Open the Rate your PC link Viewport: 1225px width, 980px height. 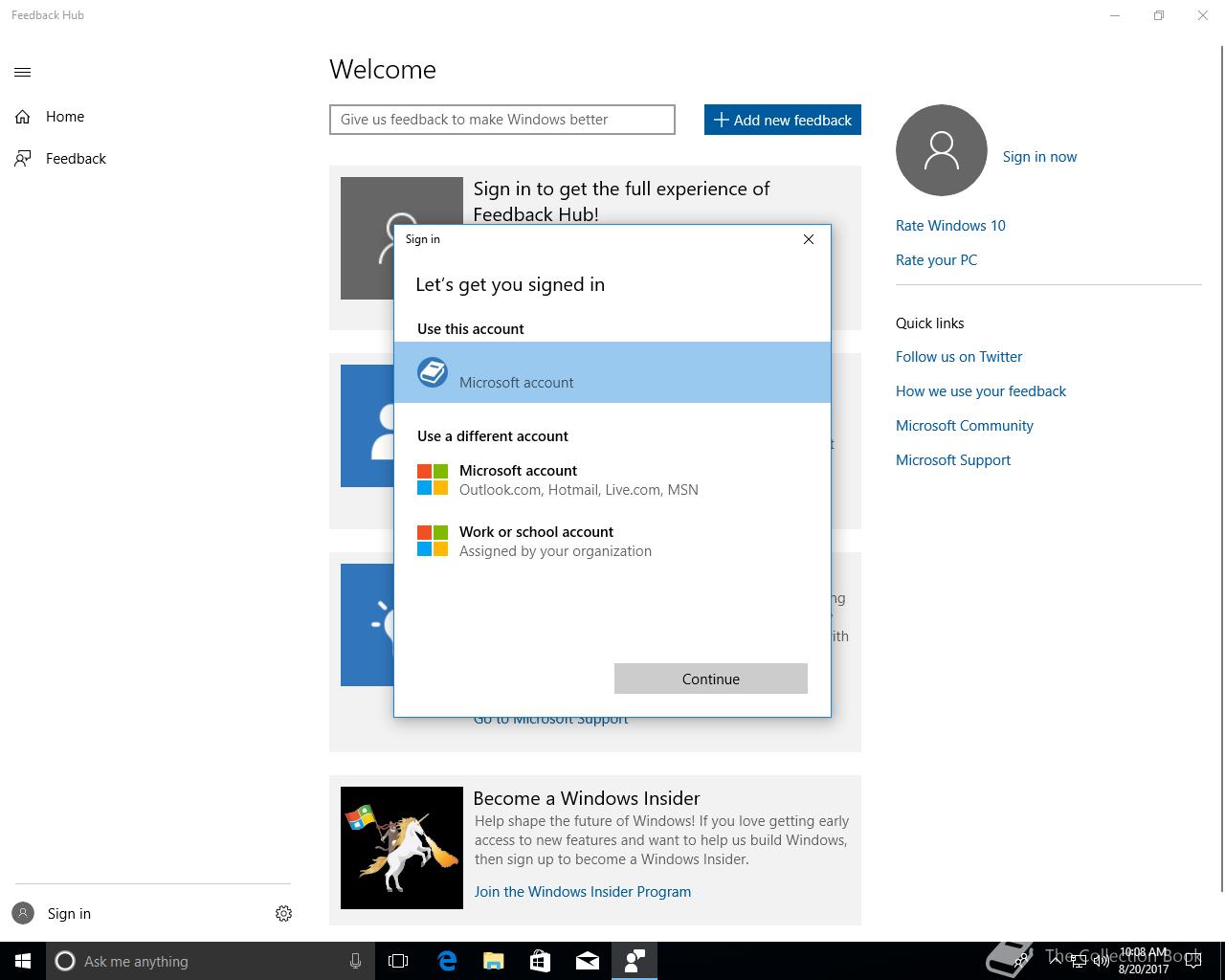tap(936, 260)
